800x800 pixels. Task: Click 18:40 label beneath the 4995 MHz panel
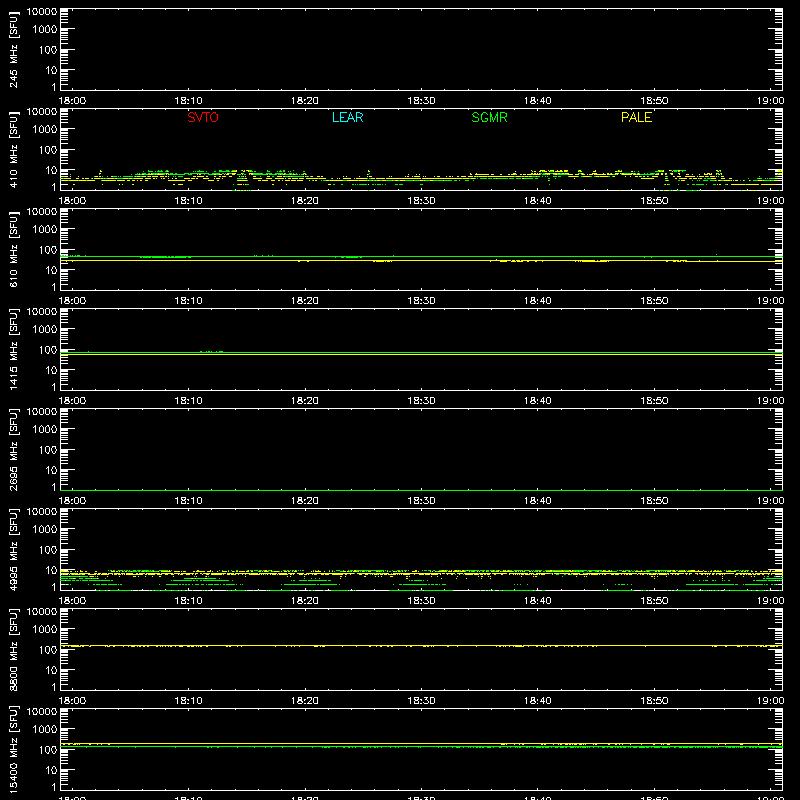tap(538, 601)
